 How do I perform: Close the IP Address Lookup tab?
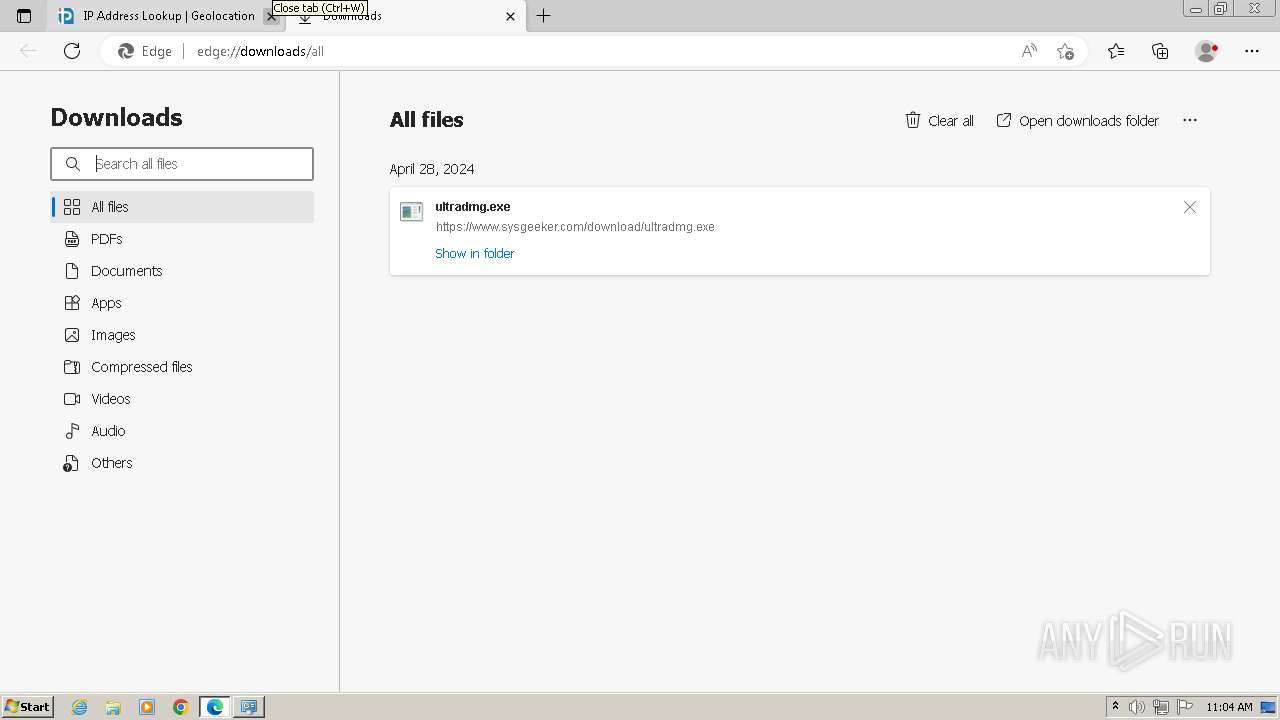click(x=271, y=16)
